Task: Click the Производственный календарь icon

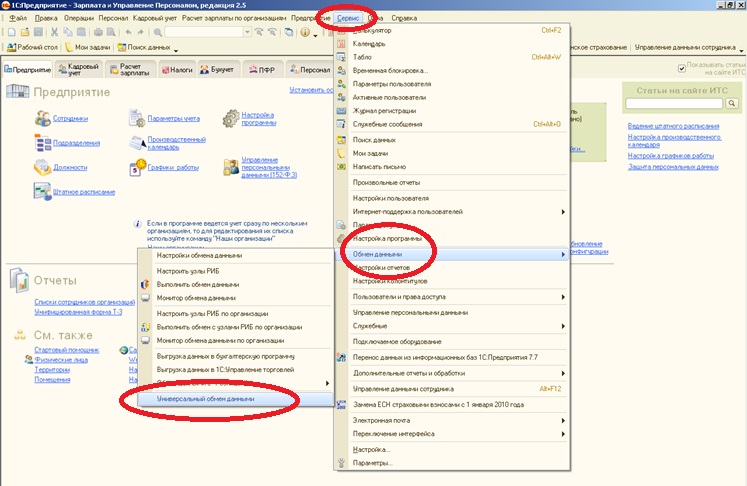Action: 137,142
